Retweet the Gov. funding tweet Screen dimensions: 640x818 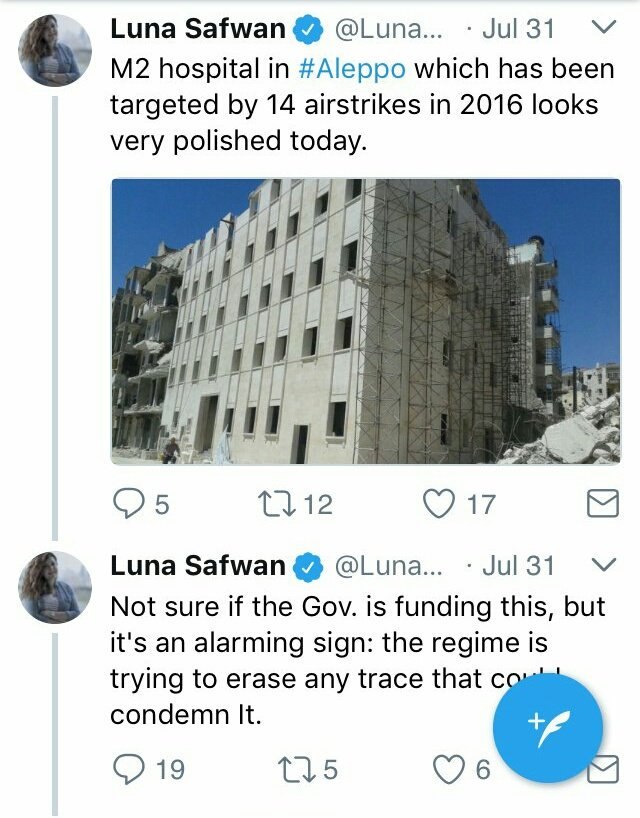point(296,770)
